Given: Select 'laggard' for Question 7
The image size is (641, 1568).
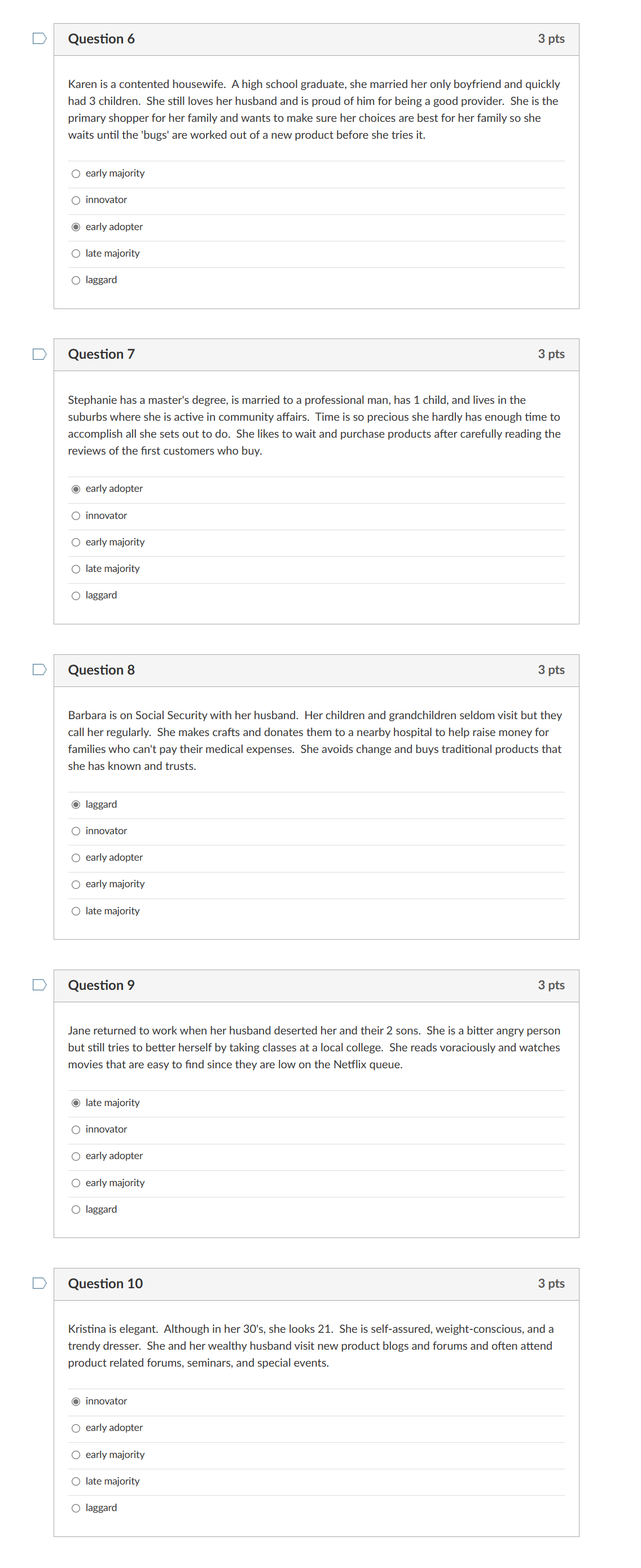Looking at the screenshot, I should (x=76, y=594).
